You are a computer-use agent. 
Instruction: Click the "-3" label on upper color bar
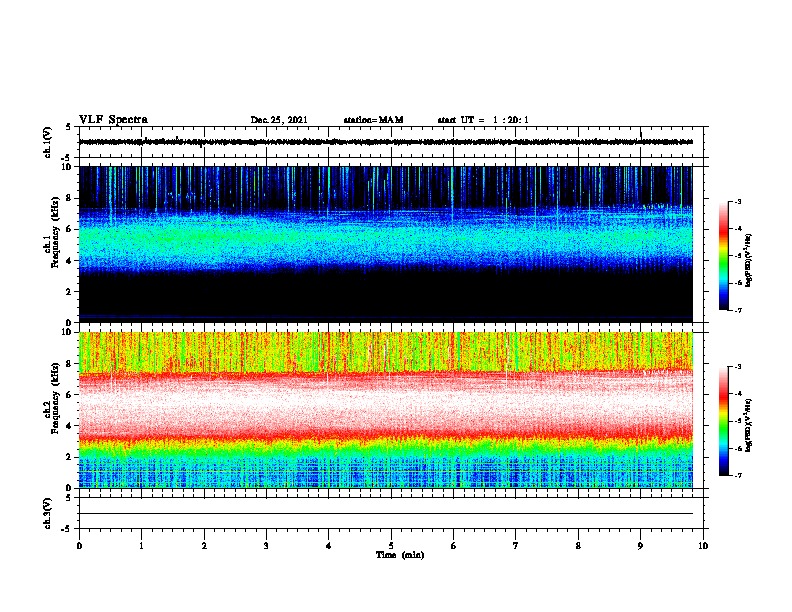[x=737, y=202]
